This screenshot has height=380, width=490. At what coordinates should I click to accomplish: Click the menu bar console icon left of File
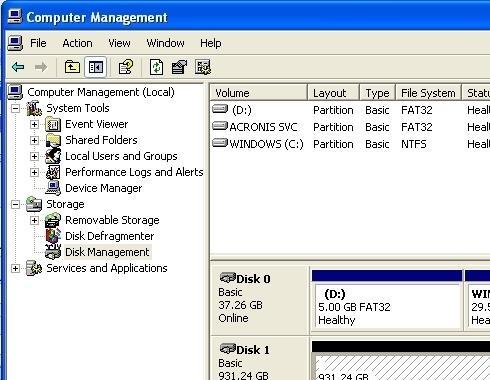pyautogui.click(x=15, y=43)
